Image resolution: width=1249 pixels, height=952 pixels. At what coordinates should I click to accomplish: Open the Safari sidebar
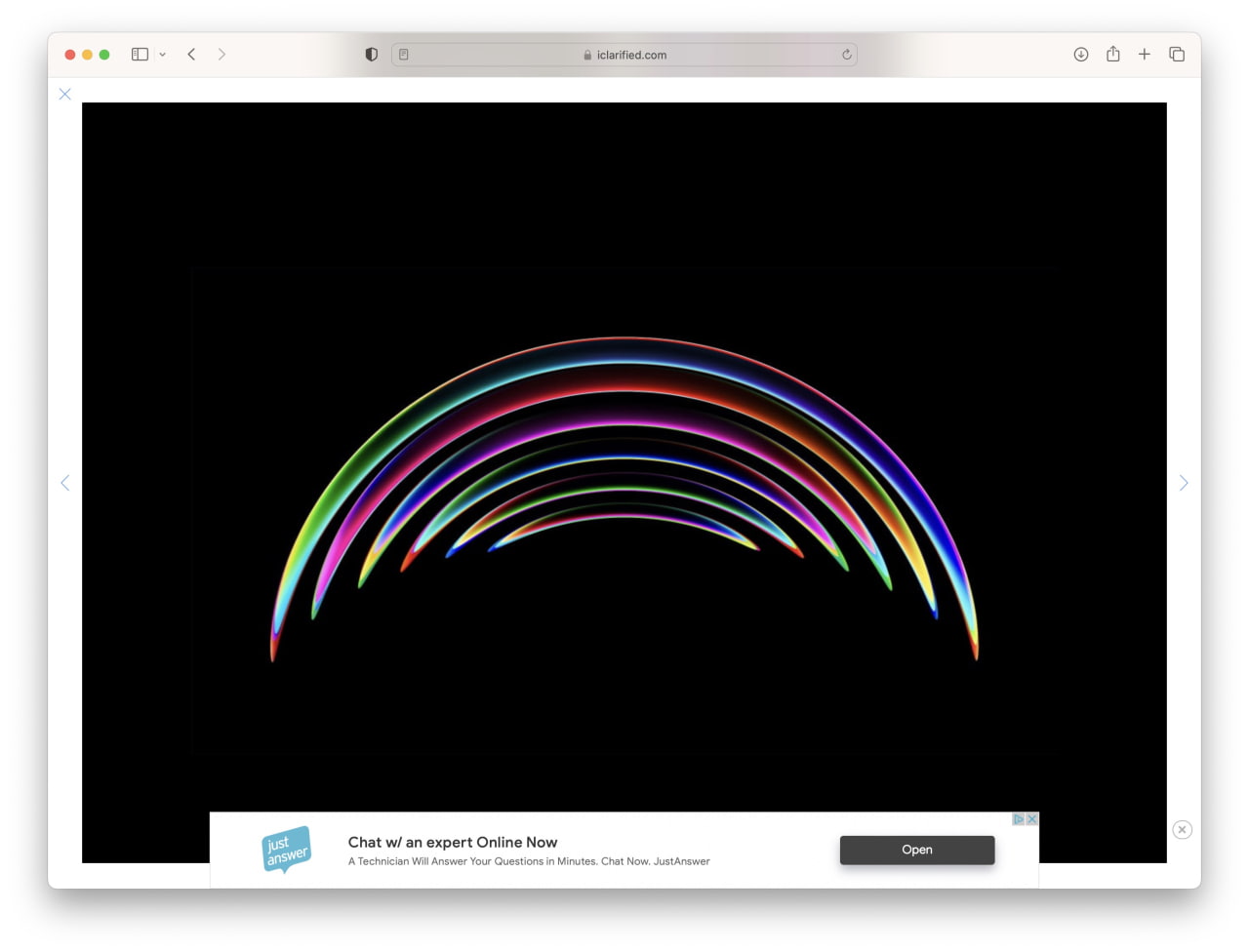pyautogui.click(x=139, y=54)
